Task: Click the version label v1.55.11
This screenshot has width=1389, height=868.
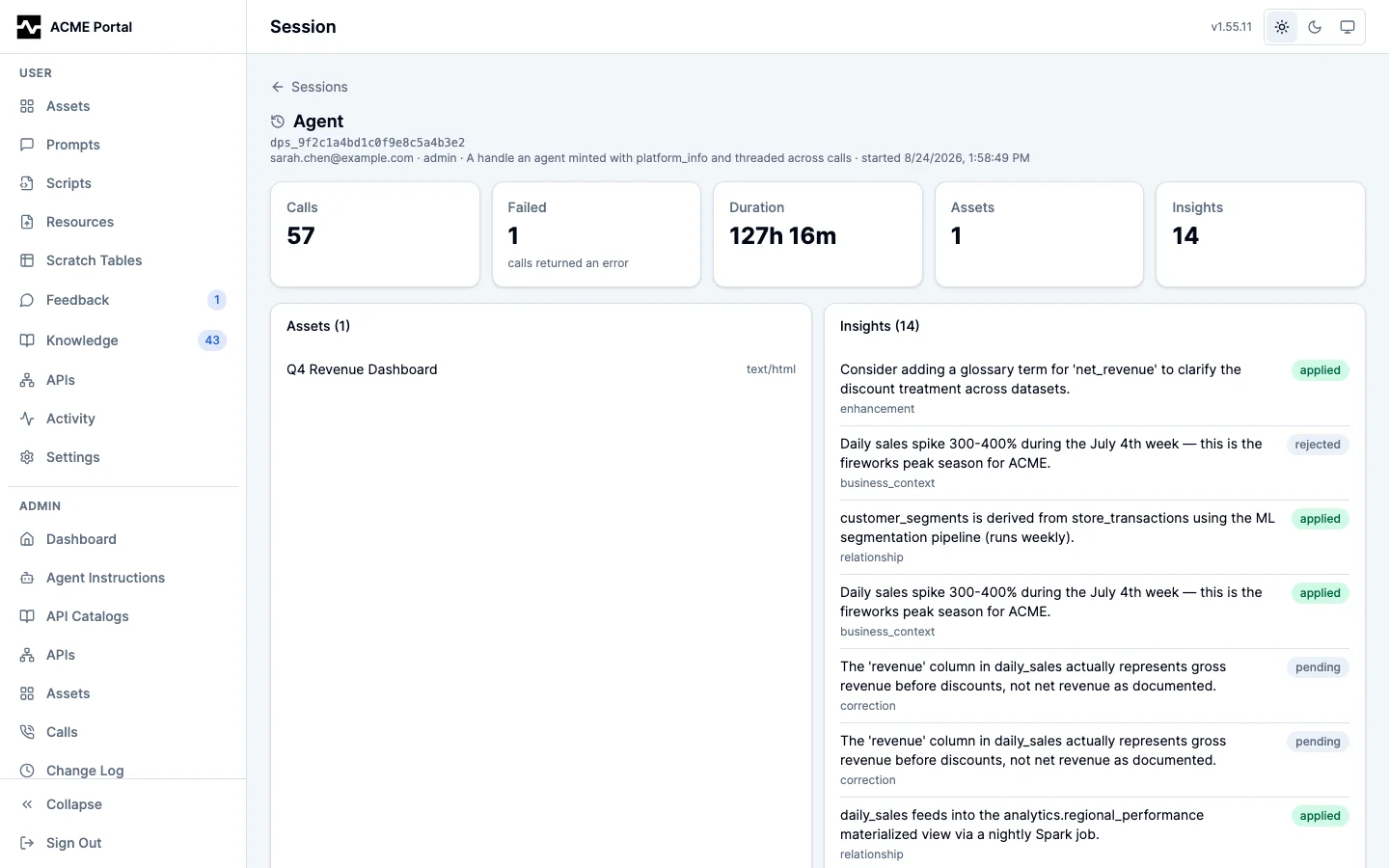Action: point(1232,27)
